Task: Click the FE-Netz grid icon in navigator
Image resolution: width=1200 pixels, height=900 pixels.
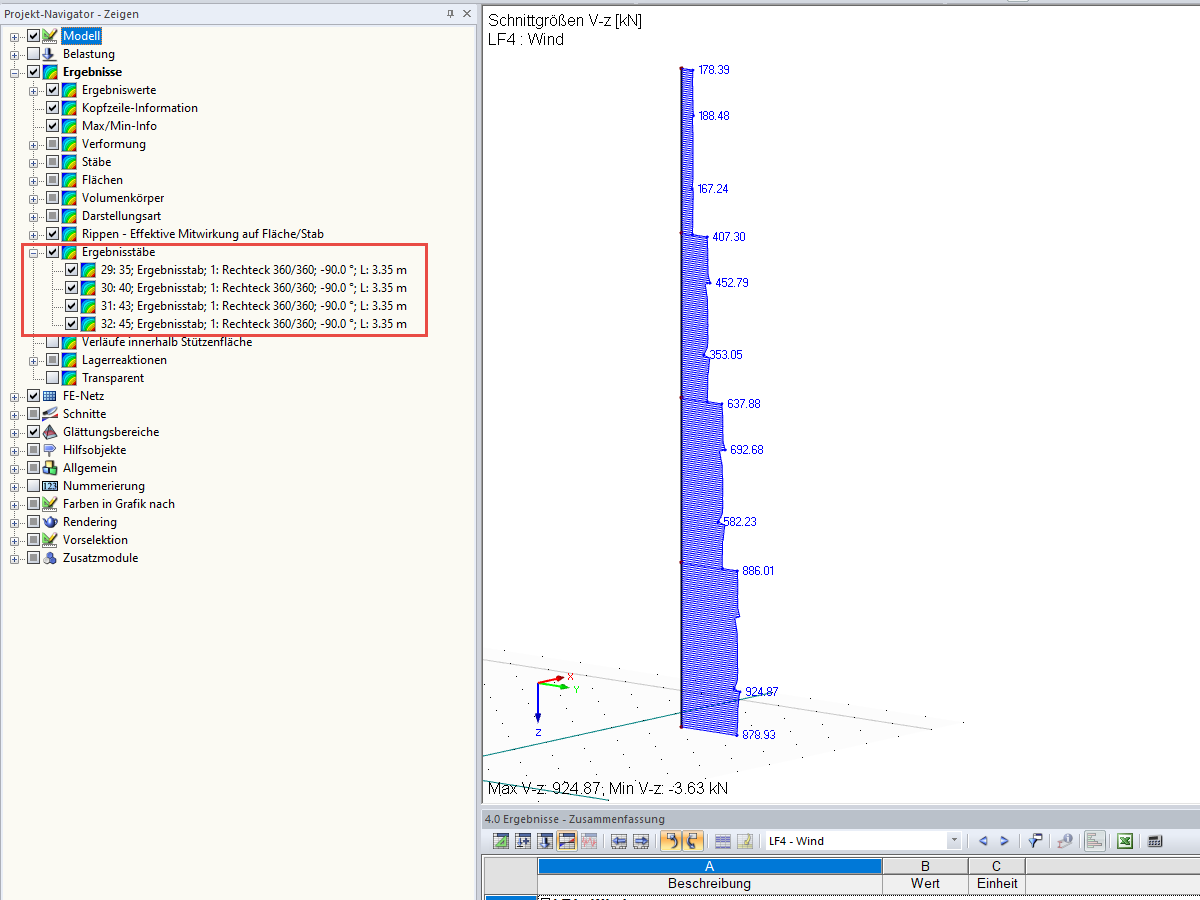Action: [48, 395]
